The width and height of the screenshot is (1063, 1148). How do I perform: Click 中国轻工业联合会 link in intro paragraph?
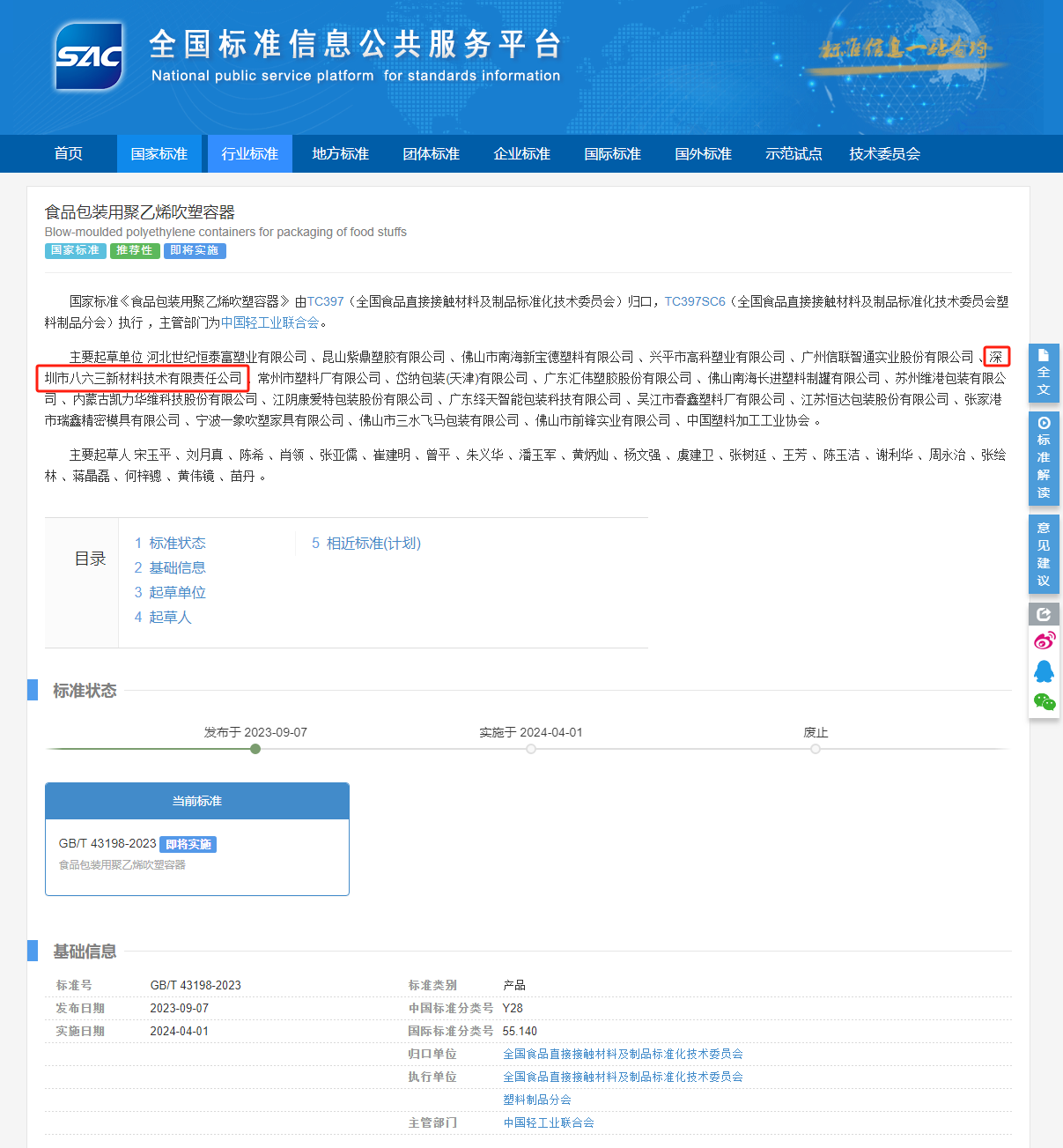coord(270,322)
